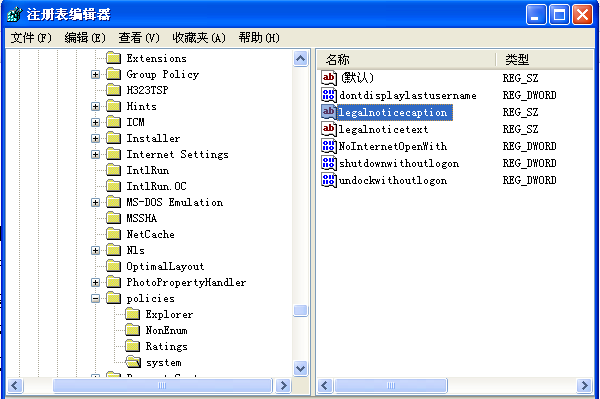
Task: Click the tree pane scroll down arrow
Action: pos(301,368)
